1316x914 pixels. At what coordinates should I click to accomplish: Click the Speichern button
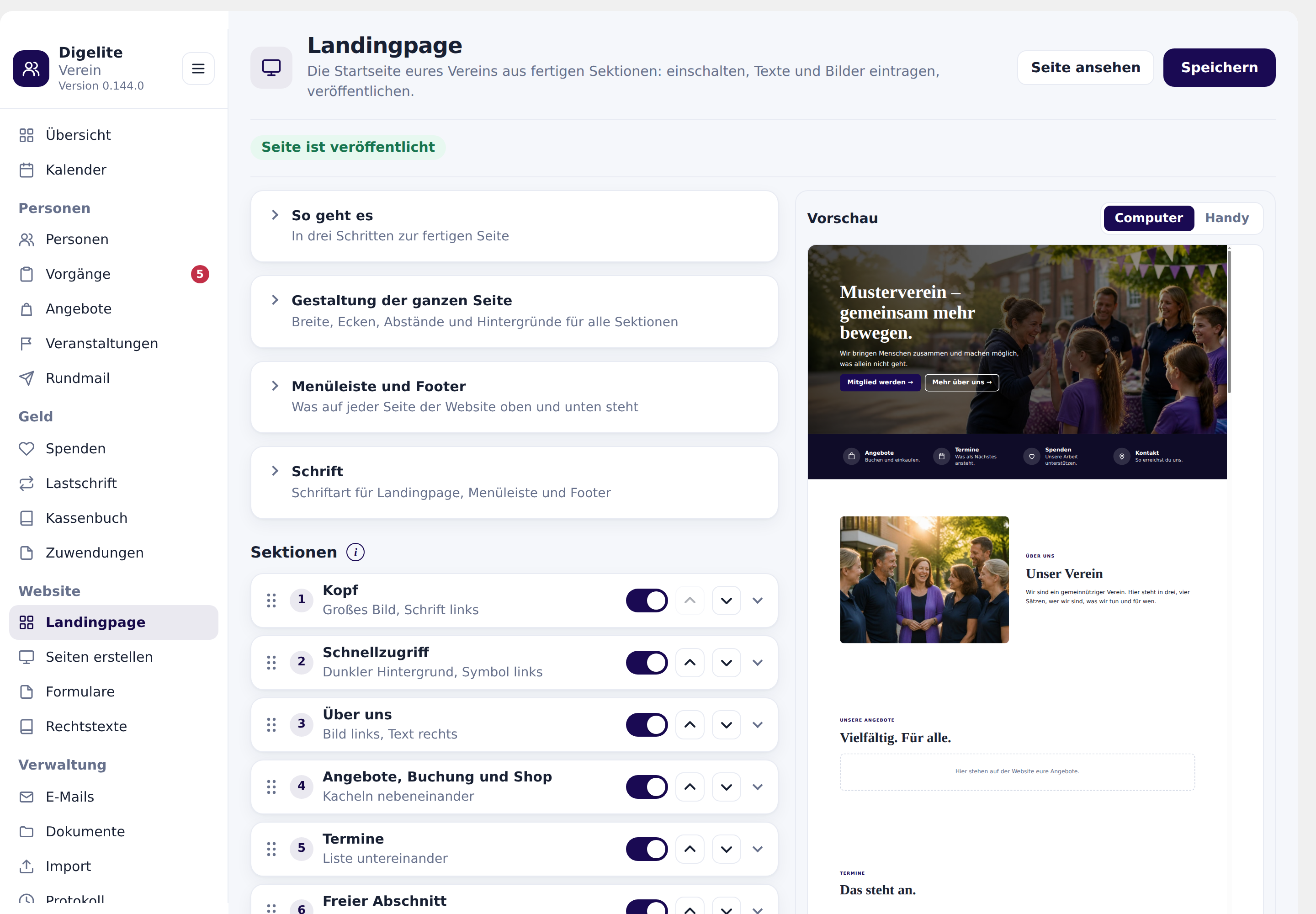click(1219, 68)
